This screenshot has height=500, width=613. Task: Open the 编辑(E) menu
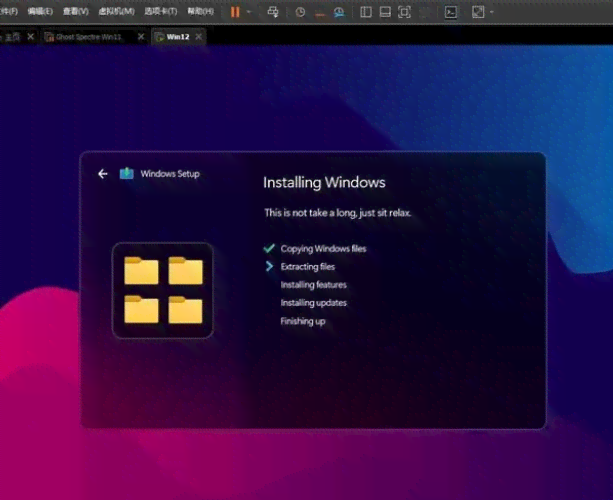coord(40,11)
